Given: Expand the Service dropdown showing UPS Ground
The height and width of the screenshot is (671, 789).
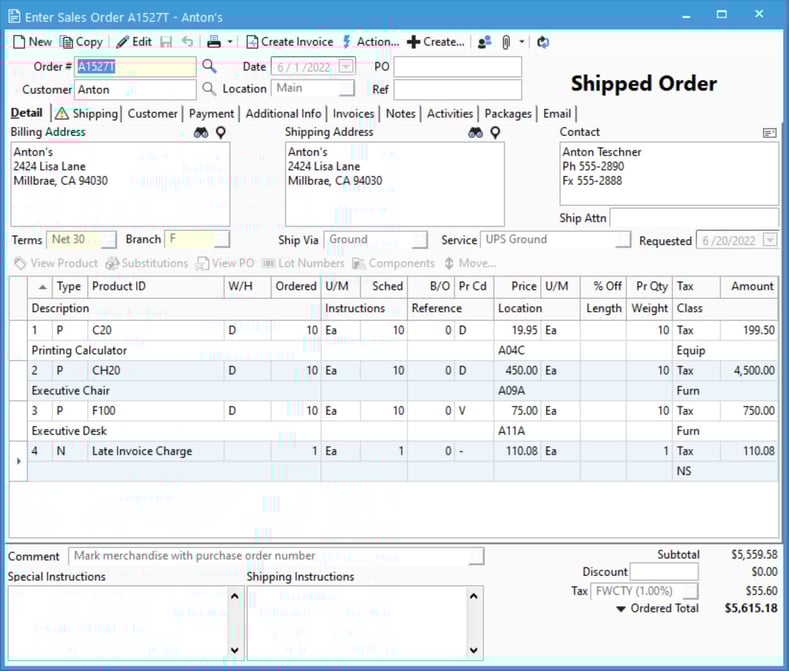Looking at the screenshot, I should click(x=623, y=240).
